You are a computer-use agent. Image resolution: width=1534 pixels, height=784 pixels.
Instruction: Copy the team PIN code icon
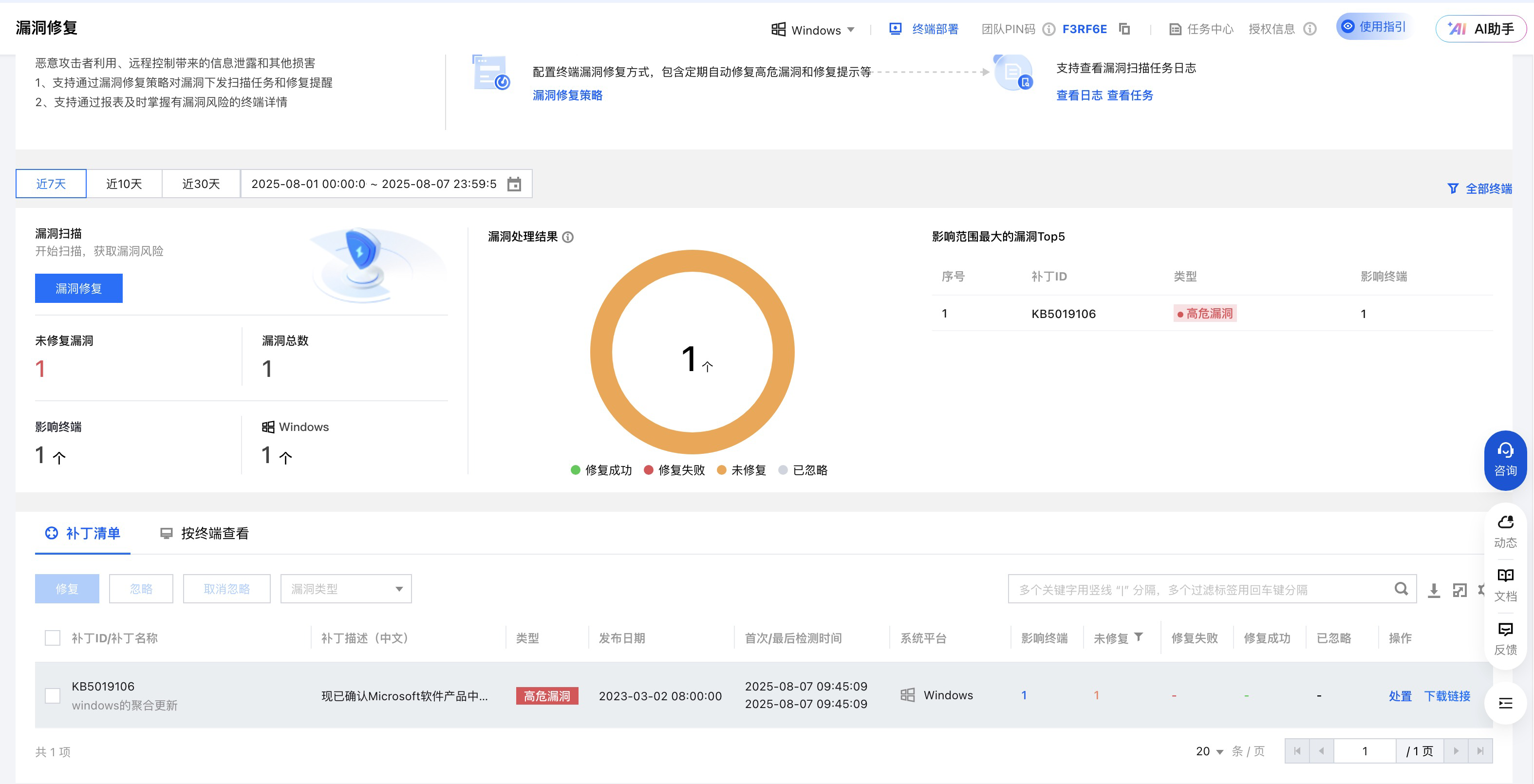pos(1123,29)
